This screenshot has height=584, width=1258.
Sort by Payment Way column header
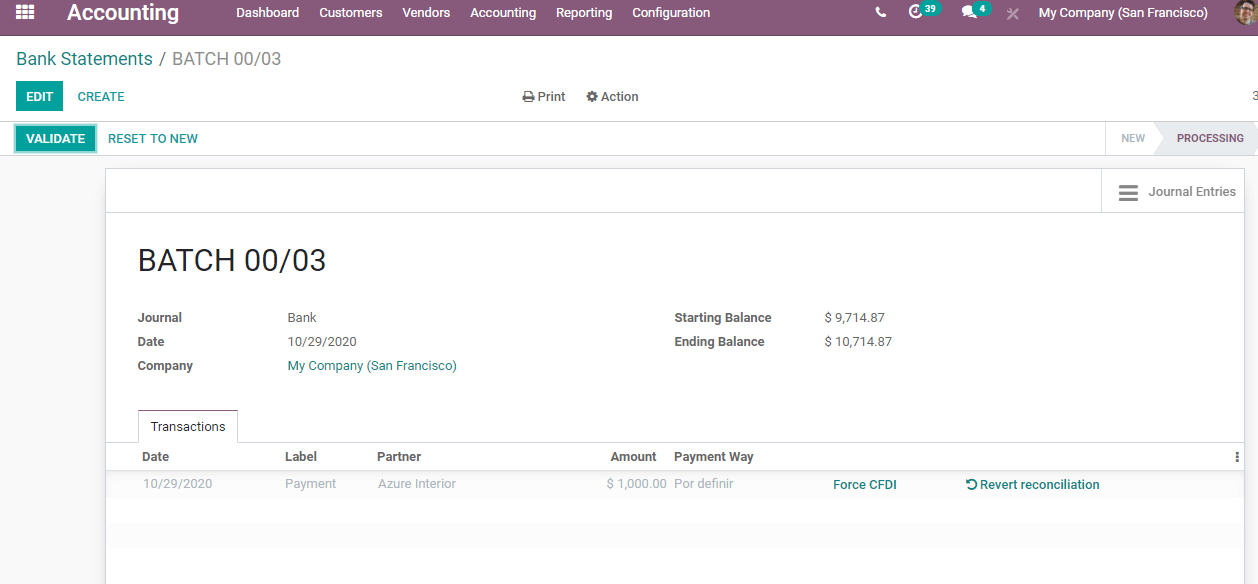coord(714,457)
